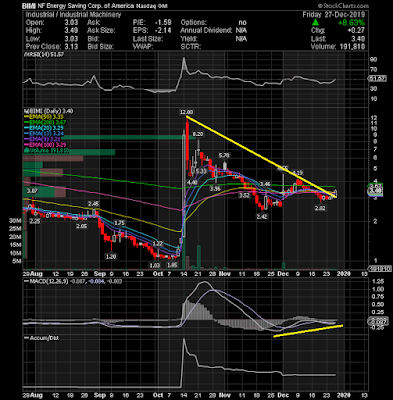The width and height of the screenshot is (393, 400).
Task: Click the StockCharts.com copyright label
Action: click(343, 6)
